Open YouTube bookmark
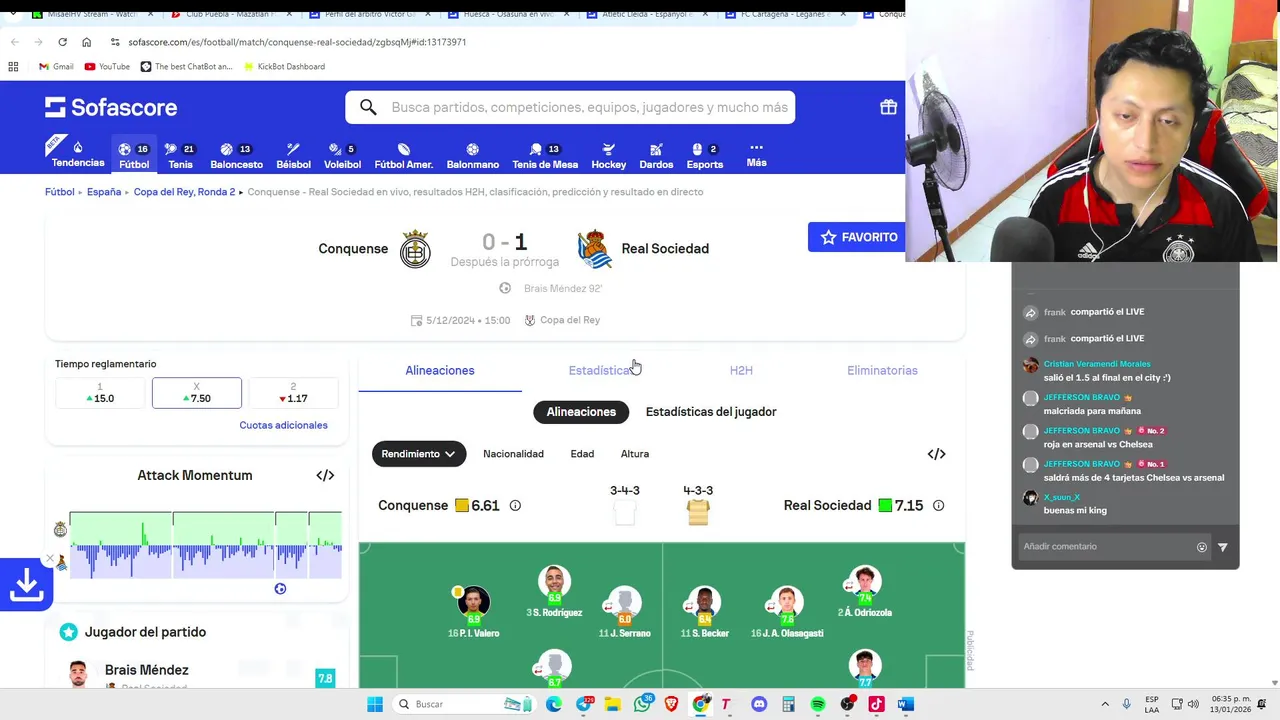The width and height of the screenshot is (1280, 720). tap(108, 66)
